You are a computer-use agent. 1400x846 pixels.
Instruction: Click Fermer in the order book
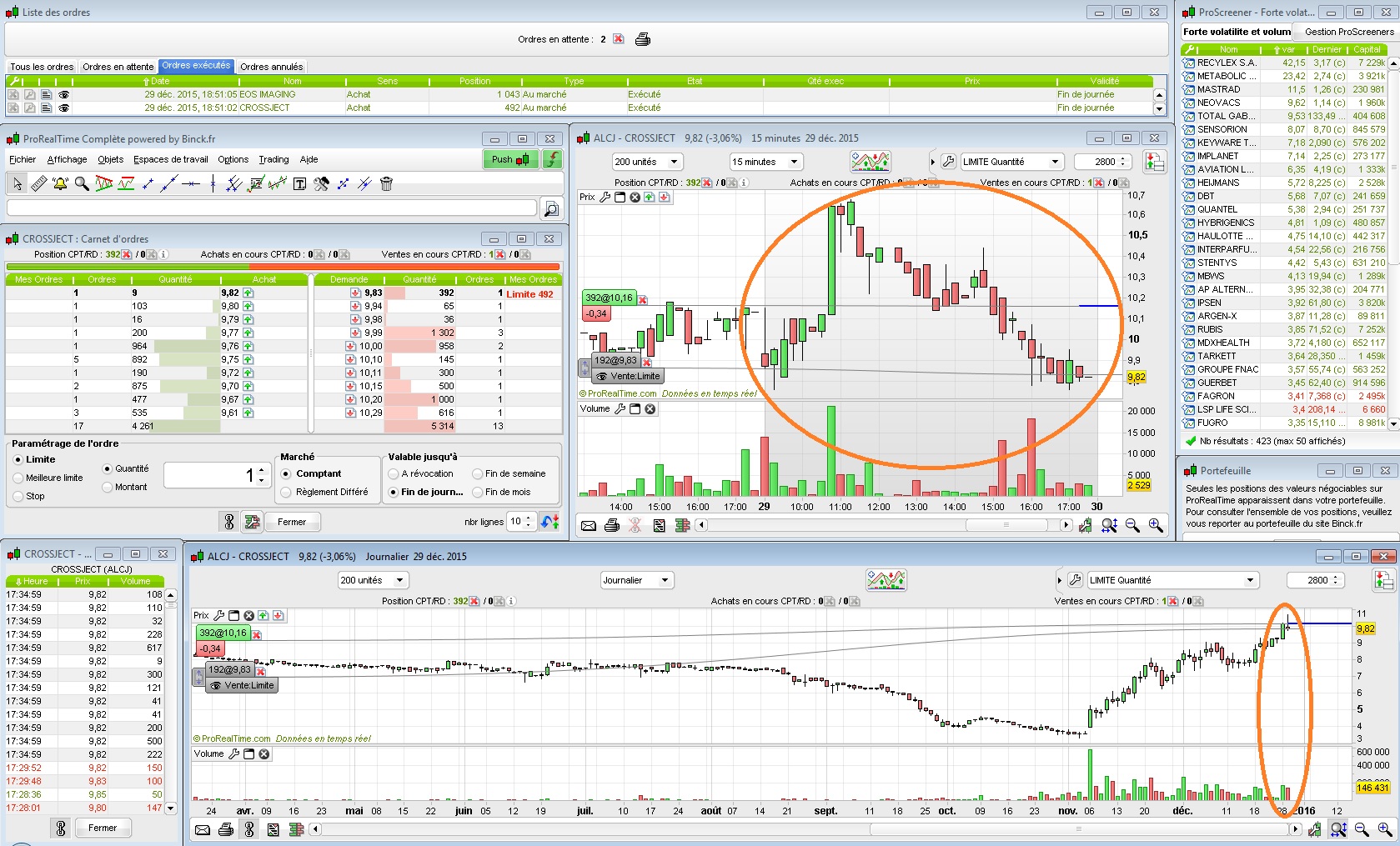[292, 522]
